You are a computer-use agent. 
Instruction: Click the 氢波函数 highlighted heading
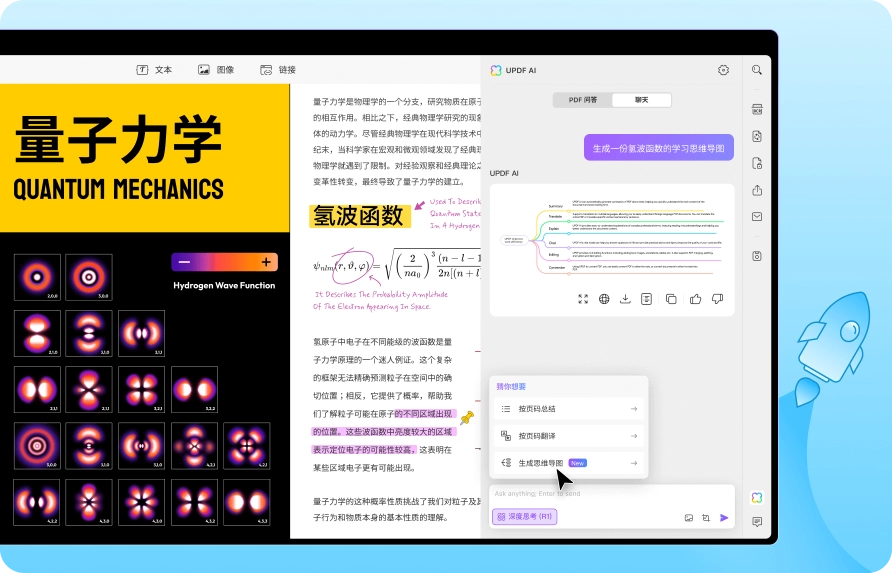(x=359, y=216)
